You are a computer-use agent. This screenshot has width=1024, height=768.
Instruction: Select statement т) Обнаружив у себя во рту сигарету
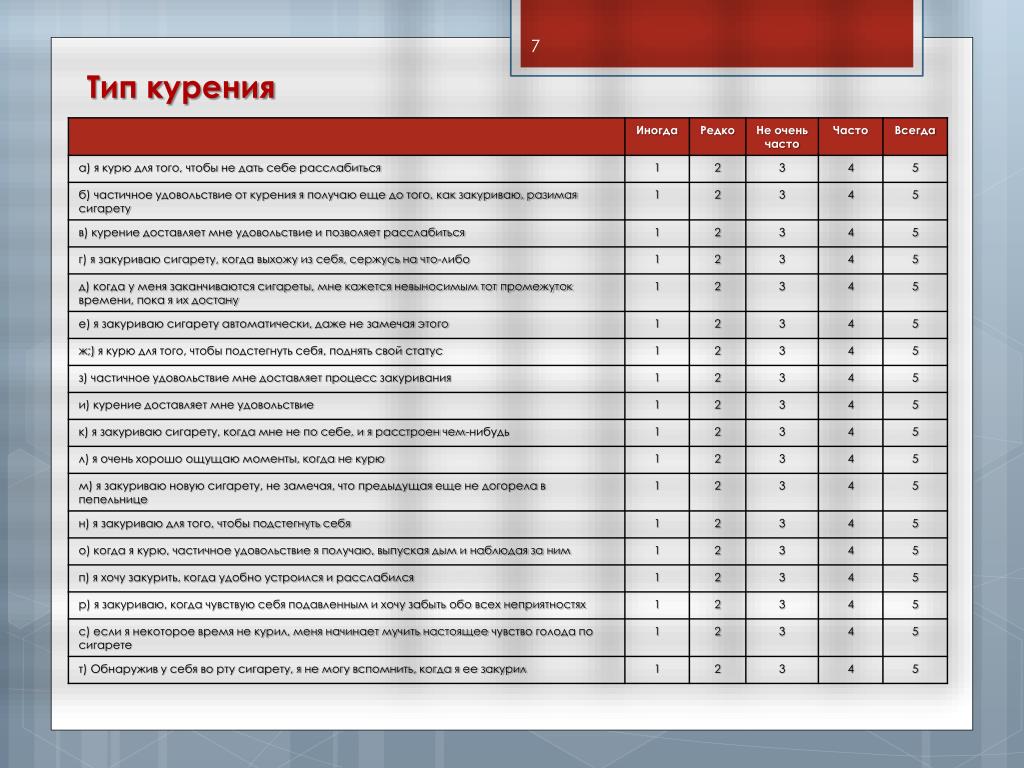coord(302,669)
